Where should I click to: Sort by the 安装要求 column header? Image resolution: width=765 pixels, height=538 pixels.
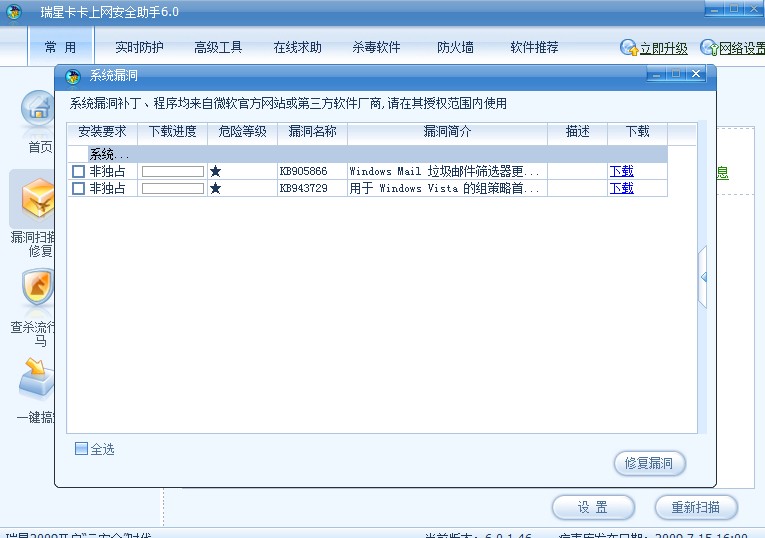pos(102,132)
